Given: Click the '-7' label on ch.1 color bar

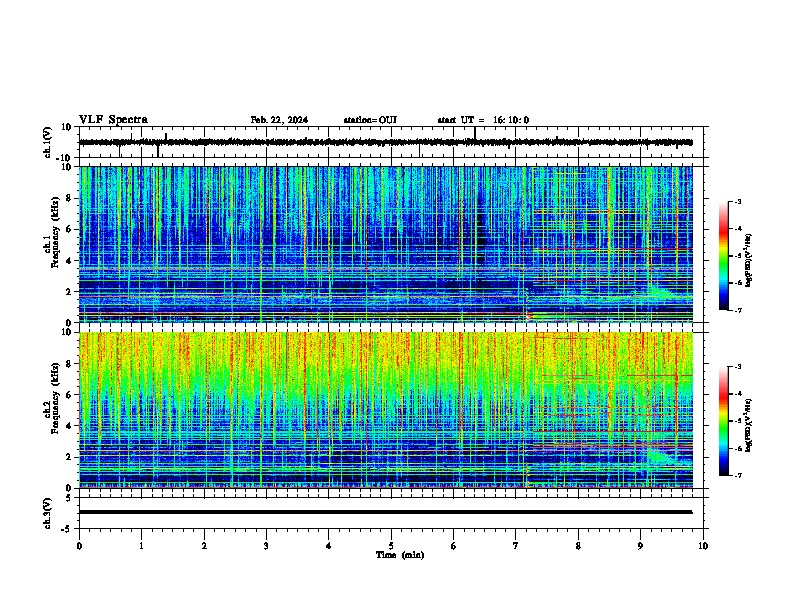Looking at the screenshot, I should (x=737, y=310).
